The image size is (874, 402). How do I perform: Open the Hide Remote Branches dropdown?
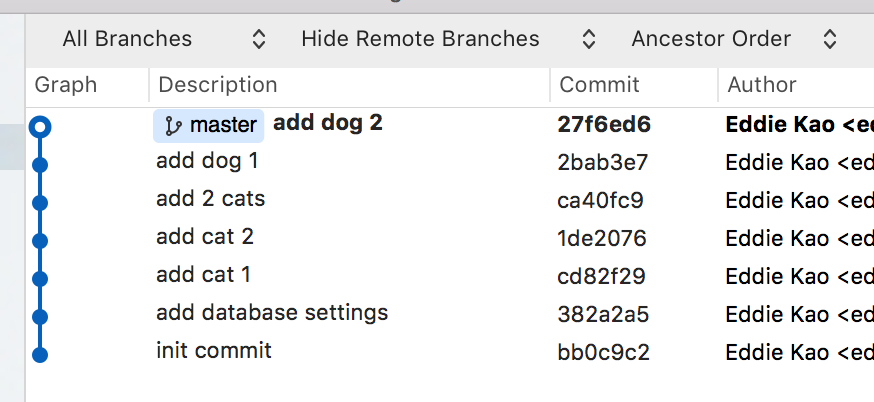point(448,39)
